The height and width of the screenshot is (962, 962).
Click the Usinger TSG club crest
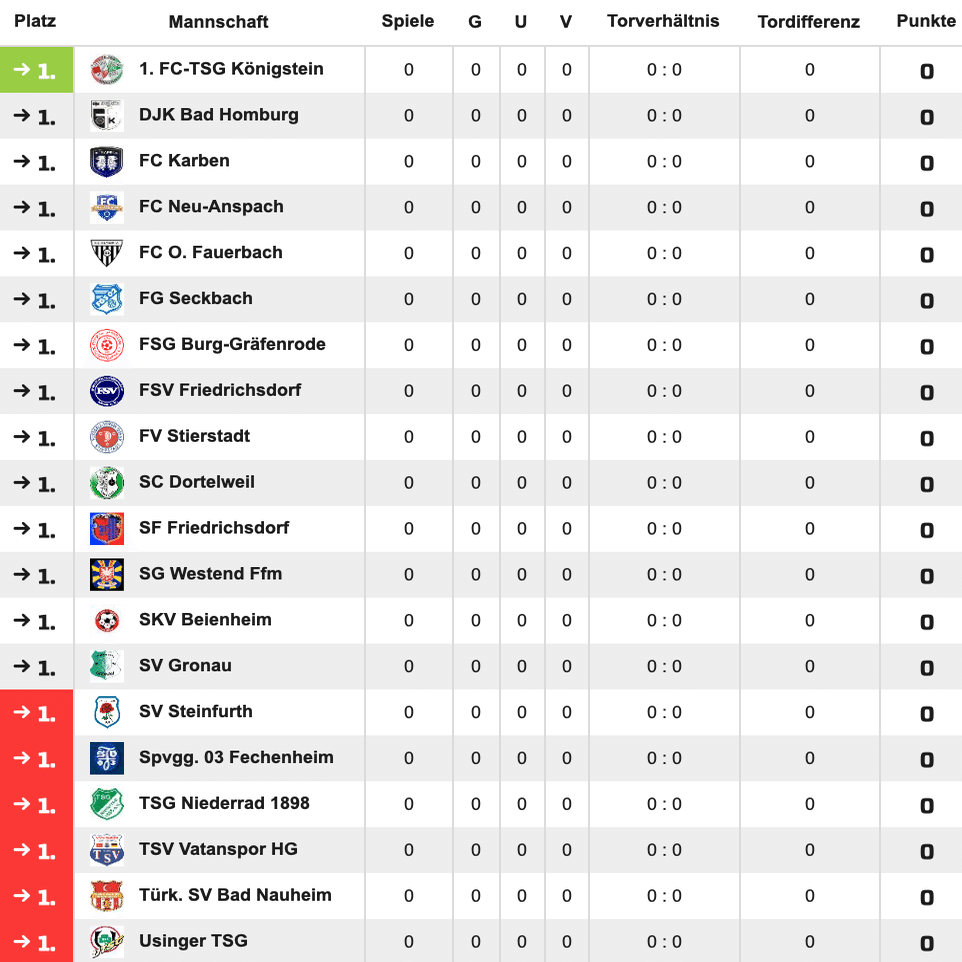tap(107, 942)
